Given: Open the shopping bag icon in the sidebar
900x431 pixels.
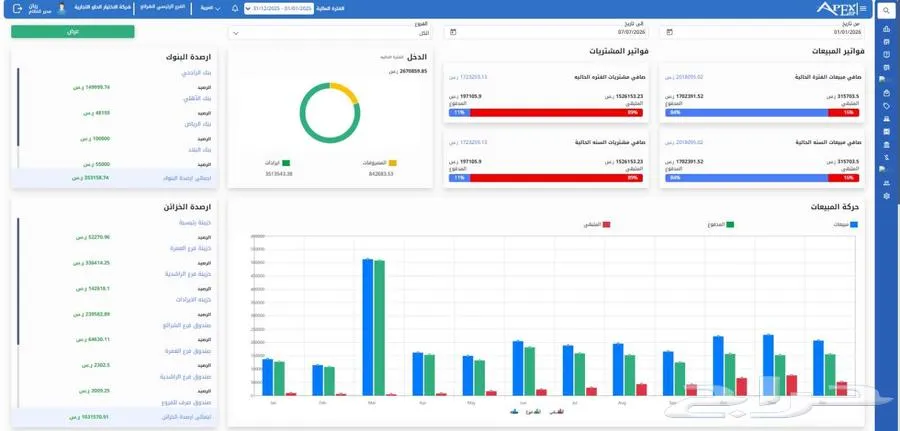Looking at the screenshot, I should 886,93.
